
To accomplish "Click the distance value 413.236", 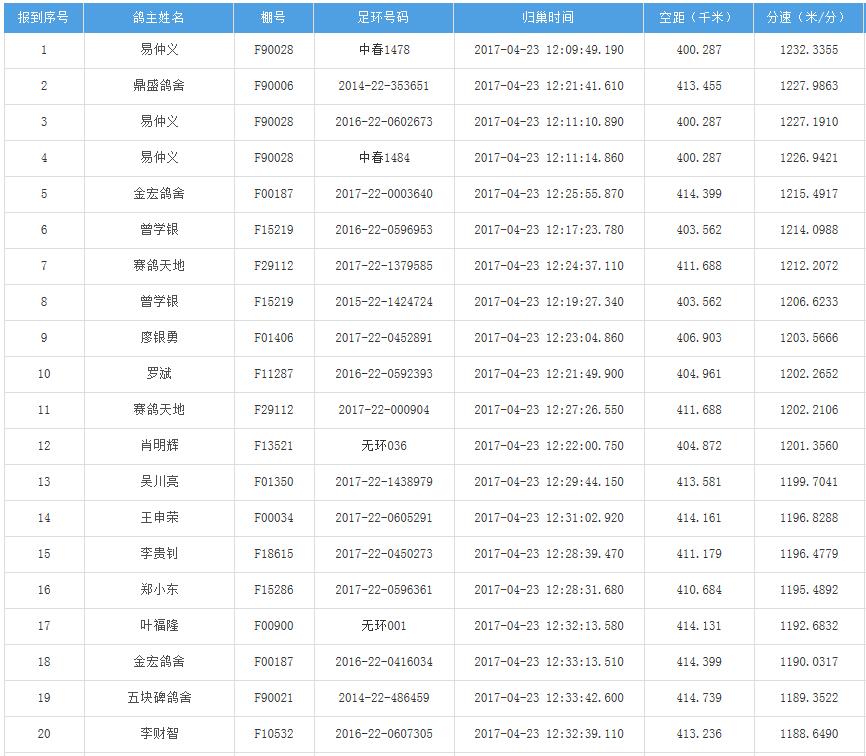I will pos(698,734).
